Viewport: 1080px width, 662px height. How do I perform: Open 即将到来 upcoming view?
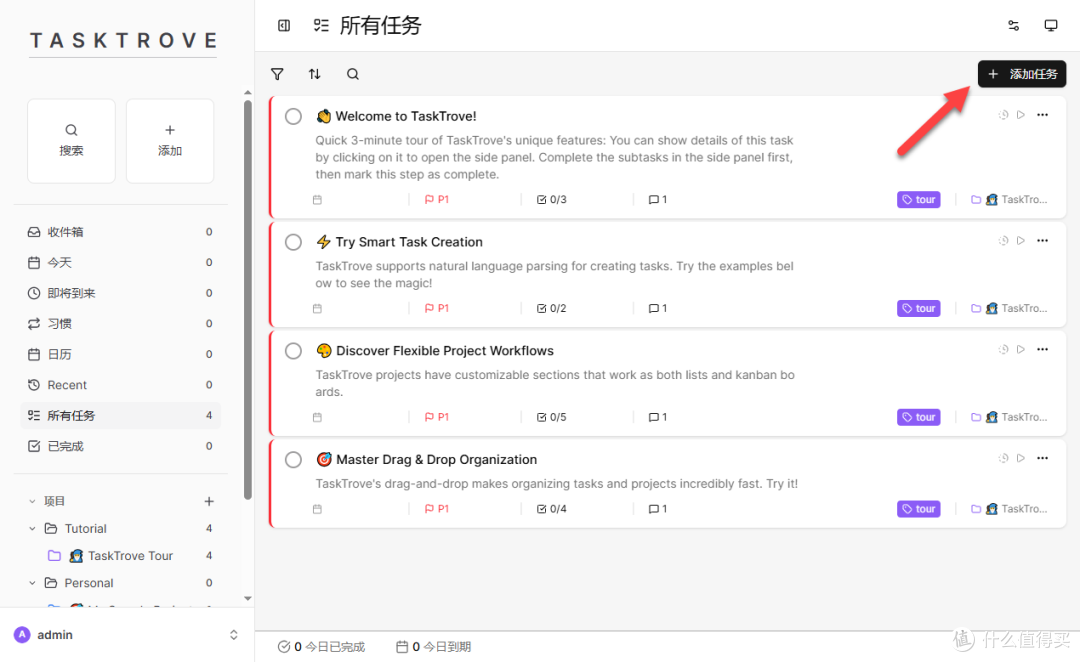click(x=121, y=293)
